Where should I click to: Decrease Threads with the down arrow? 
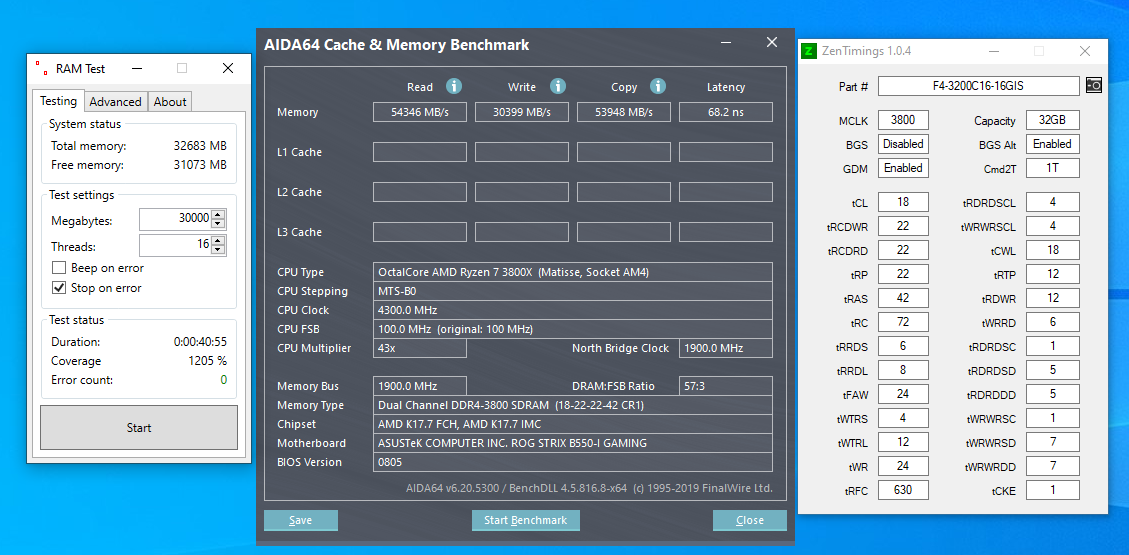218,250
